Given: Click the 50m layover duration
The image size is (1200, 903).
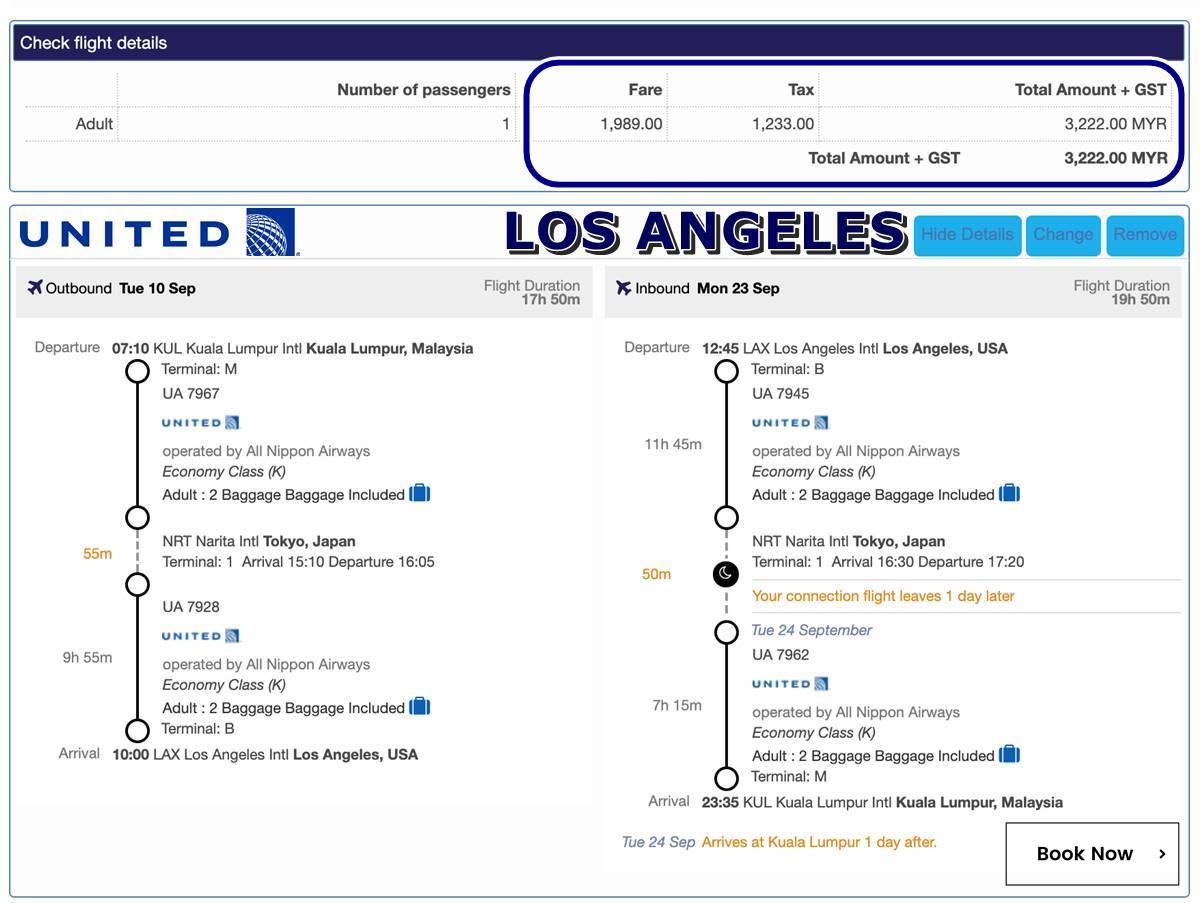Looking at the screenshot, I should click(x=656, y=574).
